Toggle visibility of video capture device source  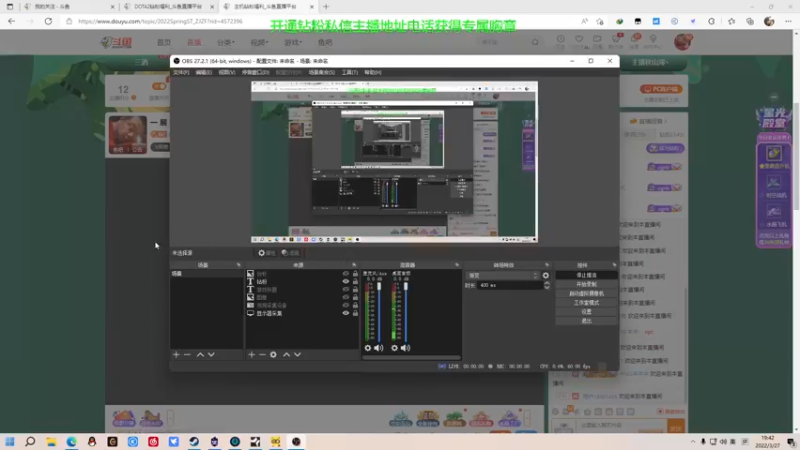click(345, 305)
